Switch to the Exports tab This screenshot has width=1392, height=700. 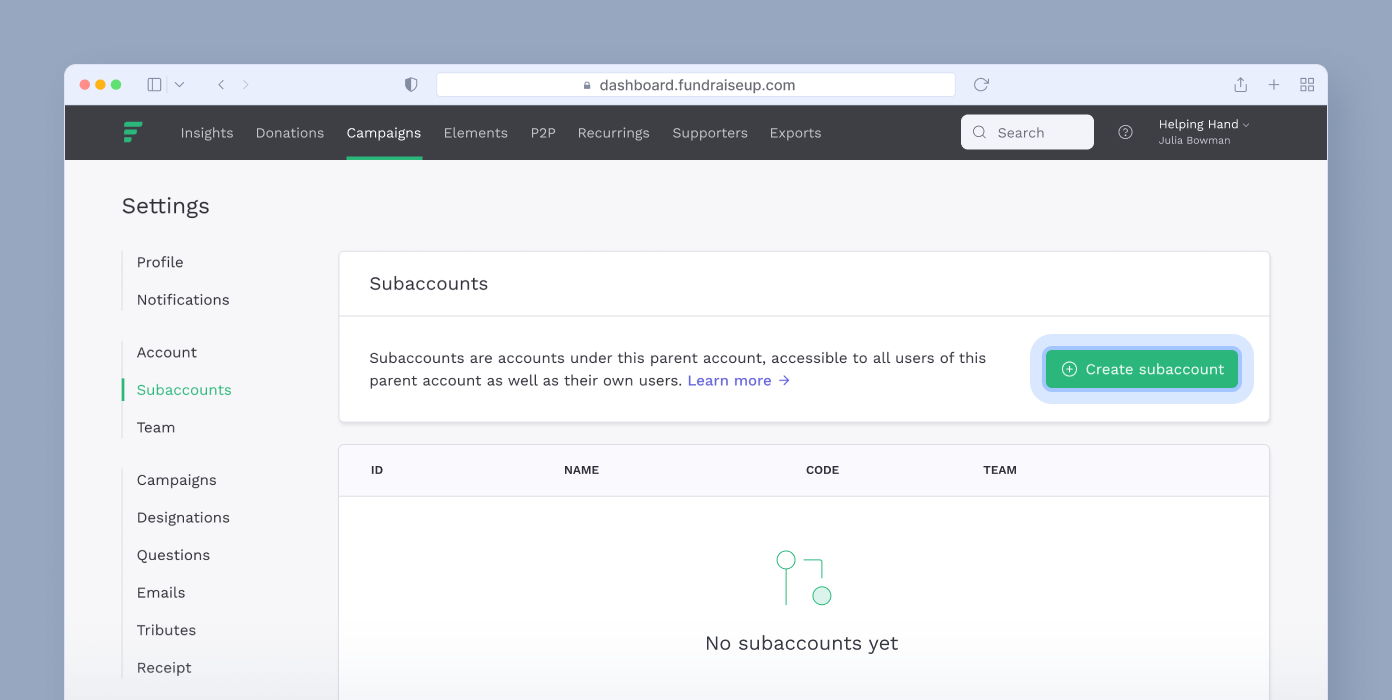[796, 133]
